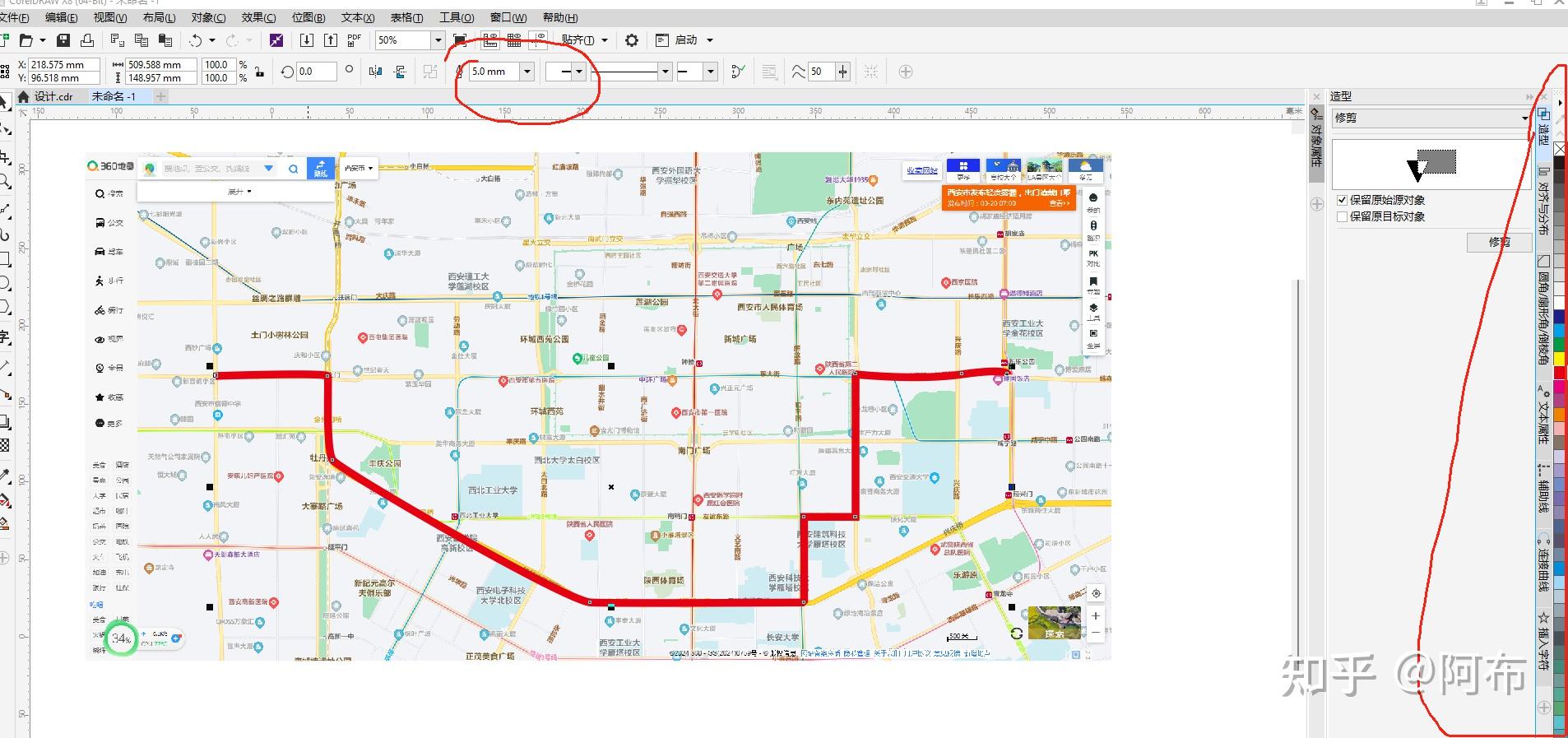Click the Undo arrow icon
Screen dimensions: 1568x738
pyautogui.click(x=196, y=40)
